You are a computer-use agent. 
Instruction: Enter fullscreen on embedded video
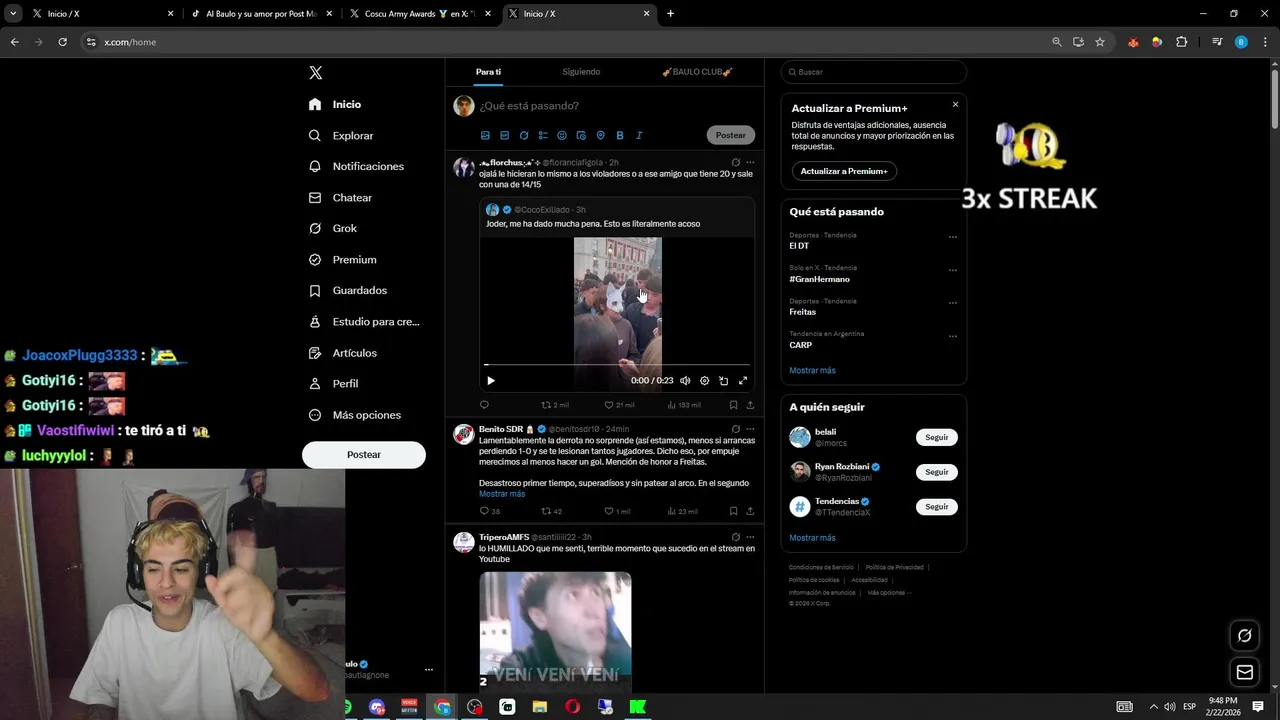pyautogui.click(x=743, y=380)
